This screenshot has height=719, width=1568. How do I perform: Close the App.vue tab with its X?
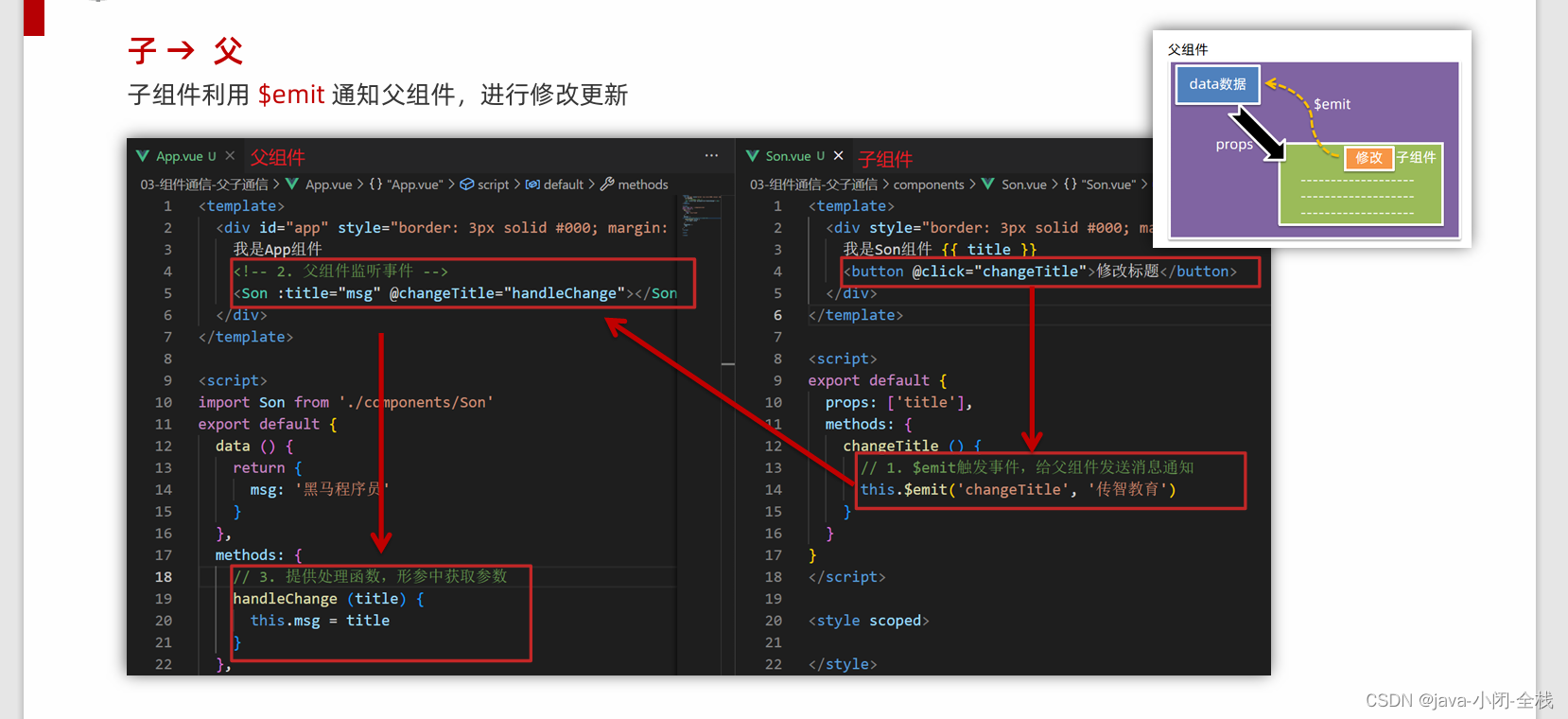click(230, 156)
